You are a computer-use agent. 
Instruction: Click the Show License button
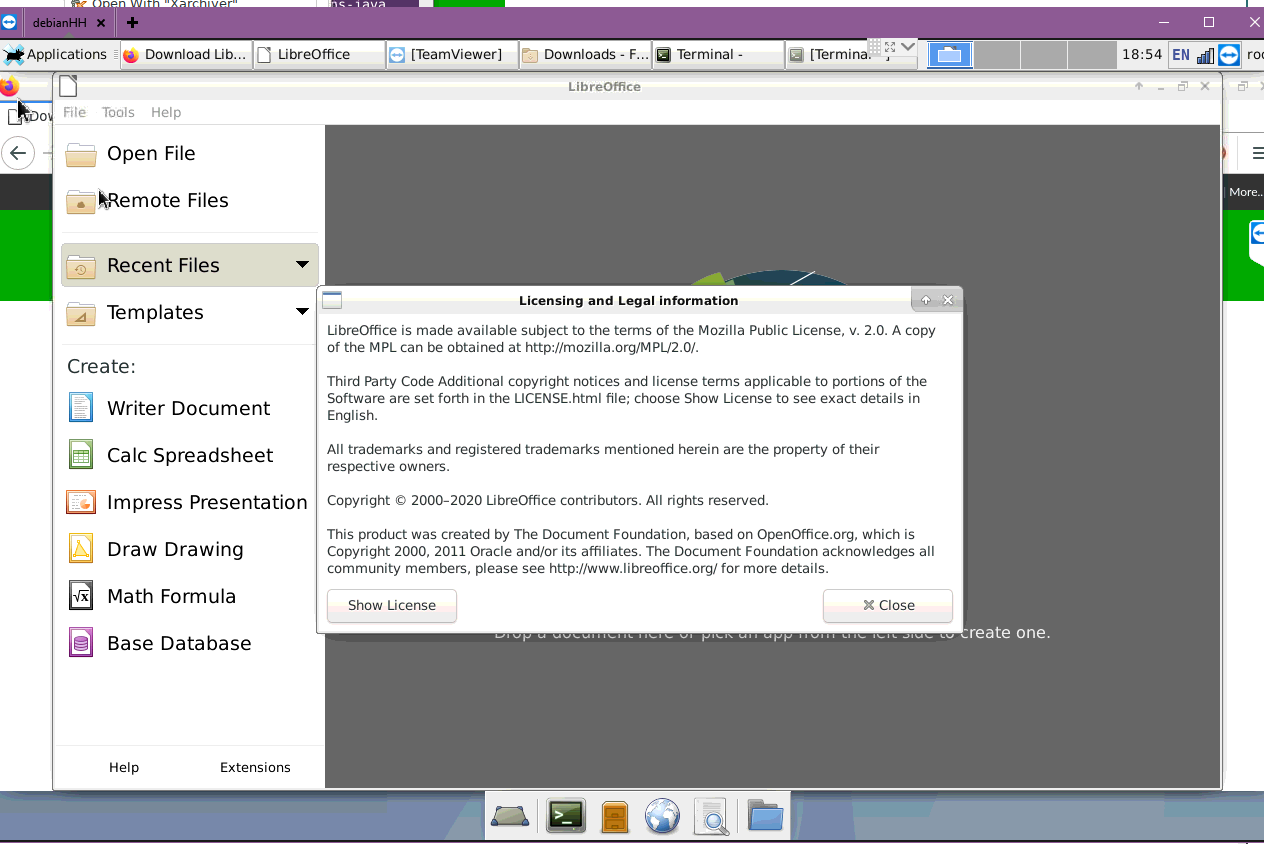[391, 605]
